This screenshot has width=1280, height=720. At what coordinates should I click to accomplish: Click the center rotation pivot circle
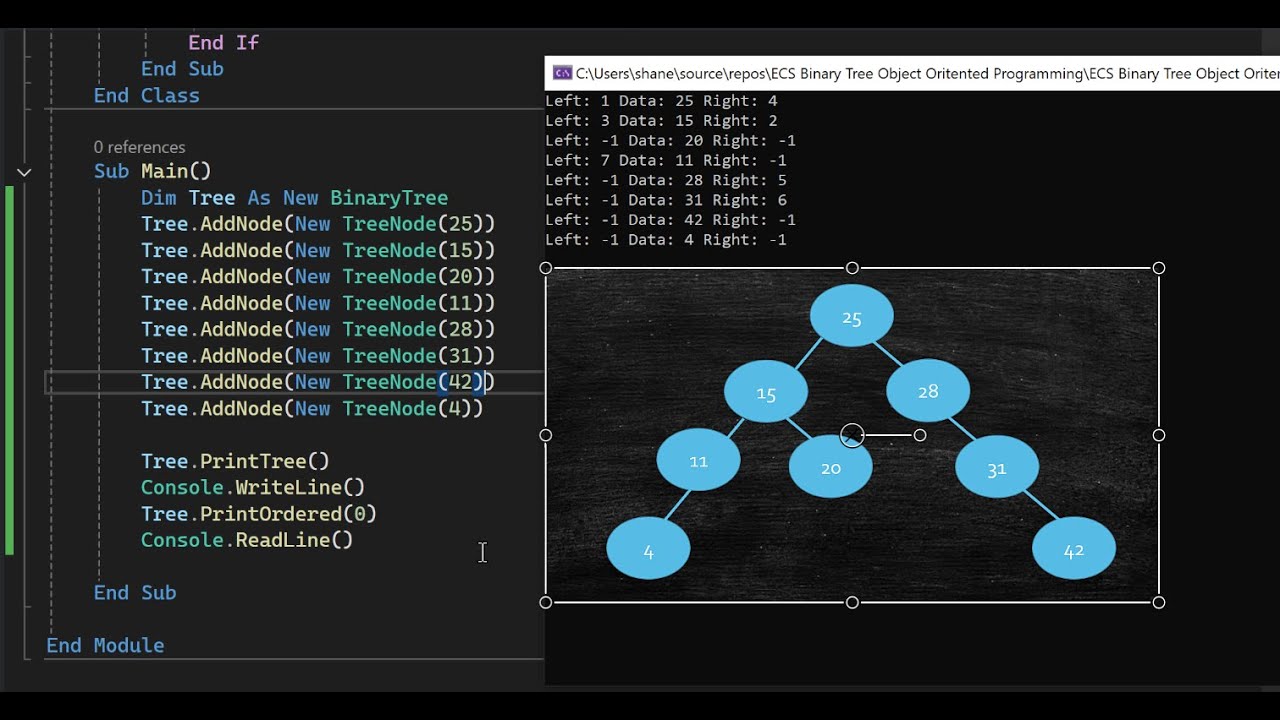click(x=852, y=435)
